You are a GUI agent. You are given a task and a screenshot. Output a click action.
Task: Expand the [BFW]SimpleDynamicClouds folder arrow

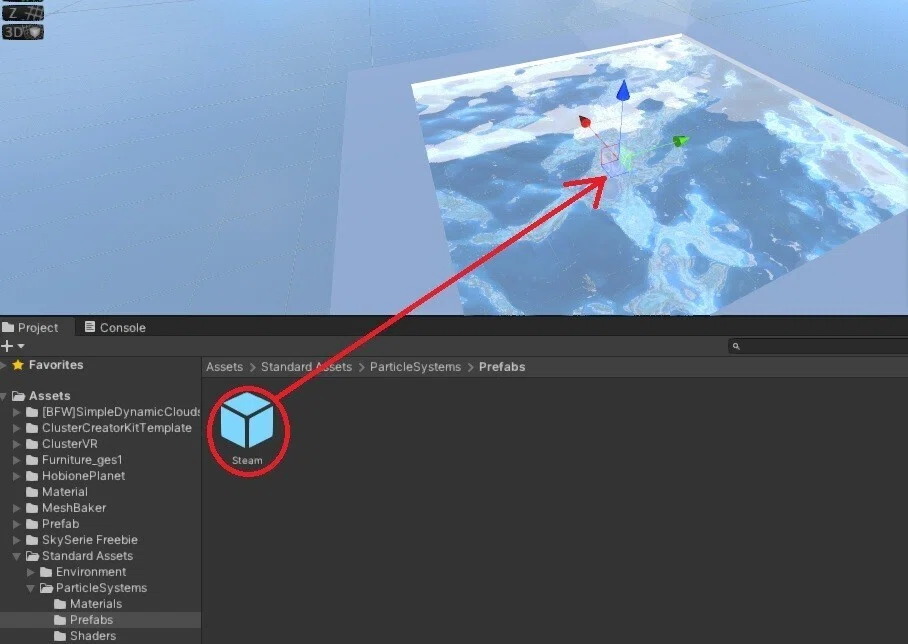pyautogui.click(x=17, y=412)
